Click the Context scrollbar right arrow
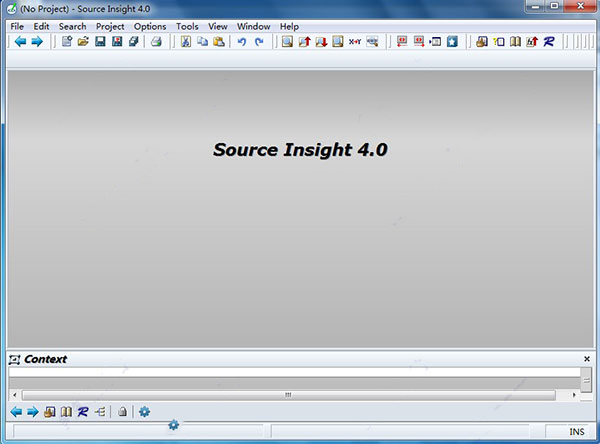The height and width of the screenshot is (444, 600). 574,395
